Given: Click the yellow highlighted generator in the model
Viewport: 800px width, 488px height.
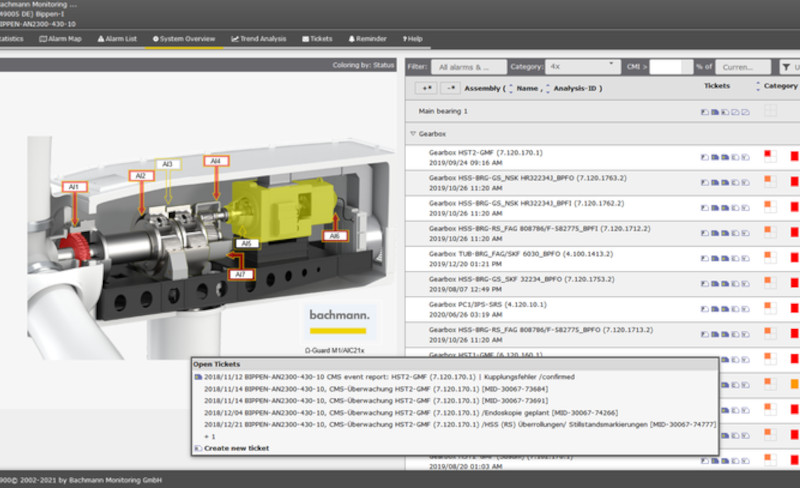Looking at the screenshot, I should (x=282, y=208).
